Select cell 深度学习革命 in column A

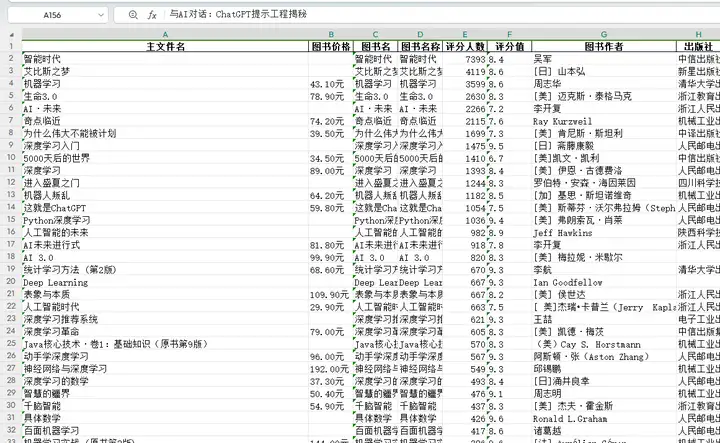[165, 332]
